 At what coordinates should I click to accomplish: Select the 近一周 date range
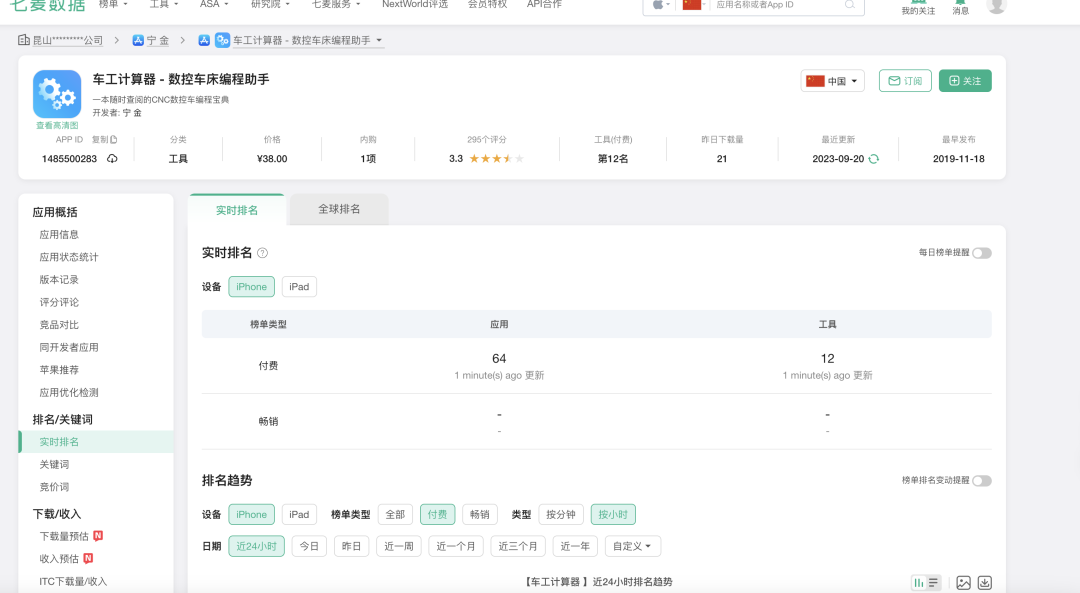click(x=399, y=546)
